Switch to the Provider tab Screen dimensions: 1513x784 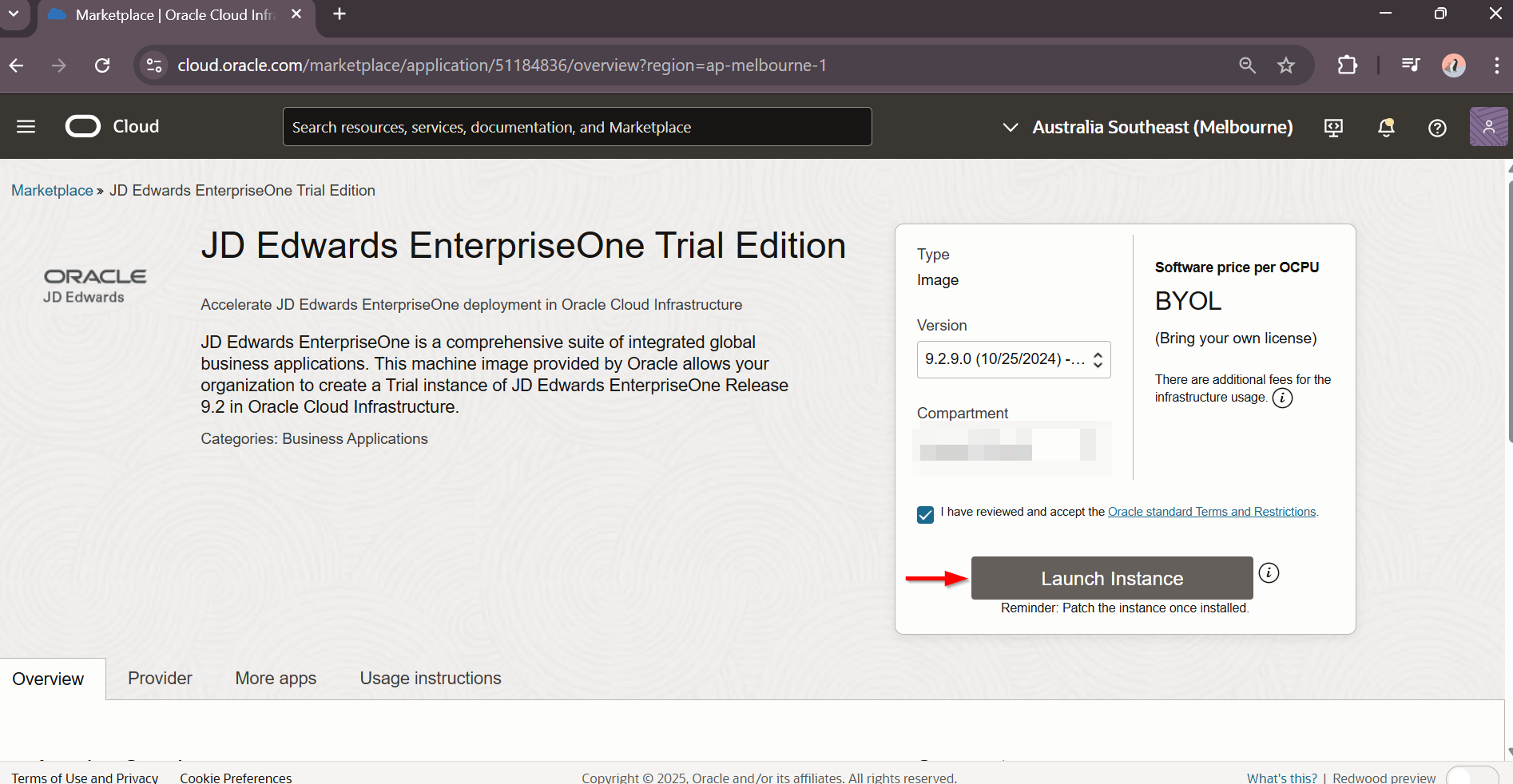pyautogui.click(x=159, y=678)
